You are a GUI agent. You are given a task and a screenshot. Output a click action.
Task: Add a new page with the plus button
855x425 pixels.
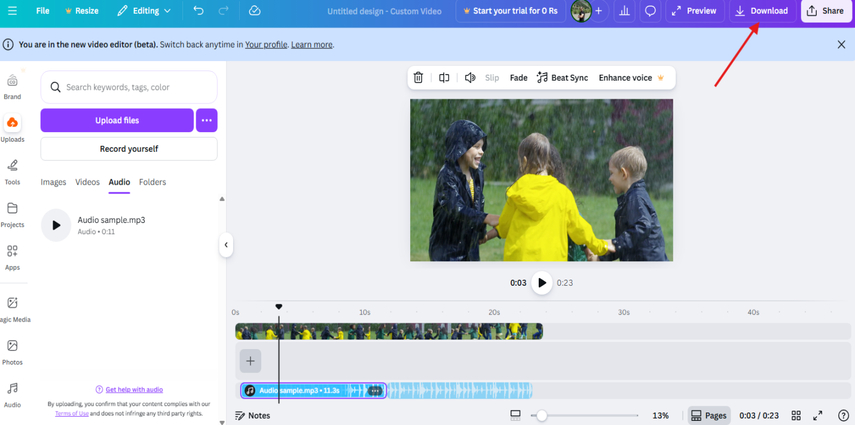pyautogui.click(x=250, y=361)
